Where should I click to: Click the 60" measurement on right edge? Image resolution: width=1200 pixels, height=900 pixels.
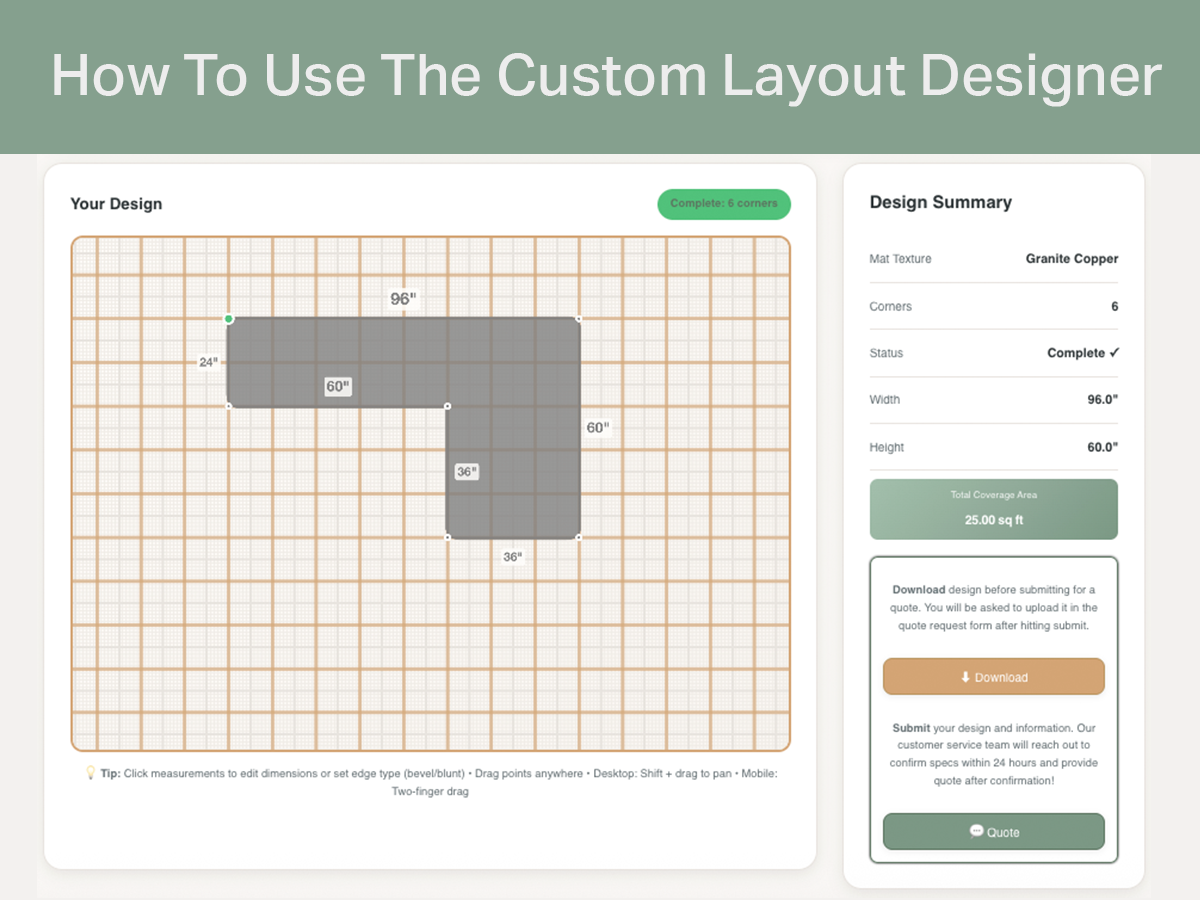click(597, 427)
